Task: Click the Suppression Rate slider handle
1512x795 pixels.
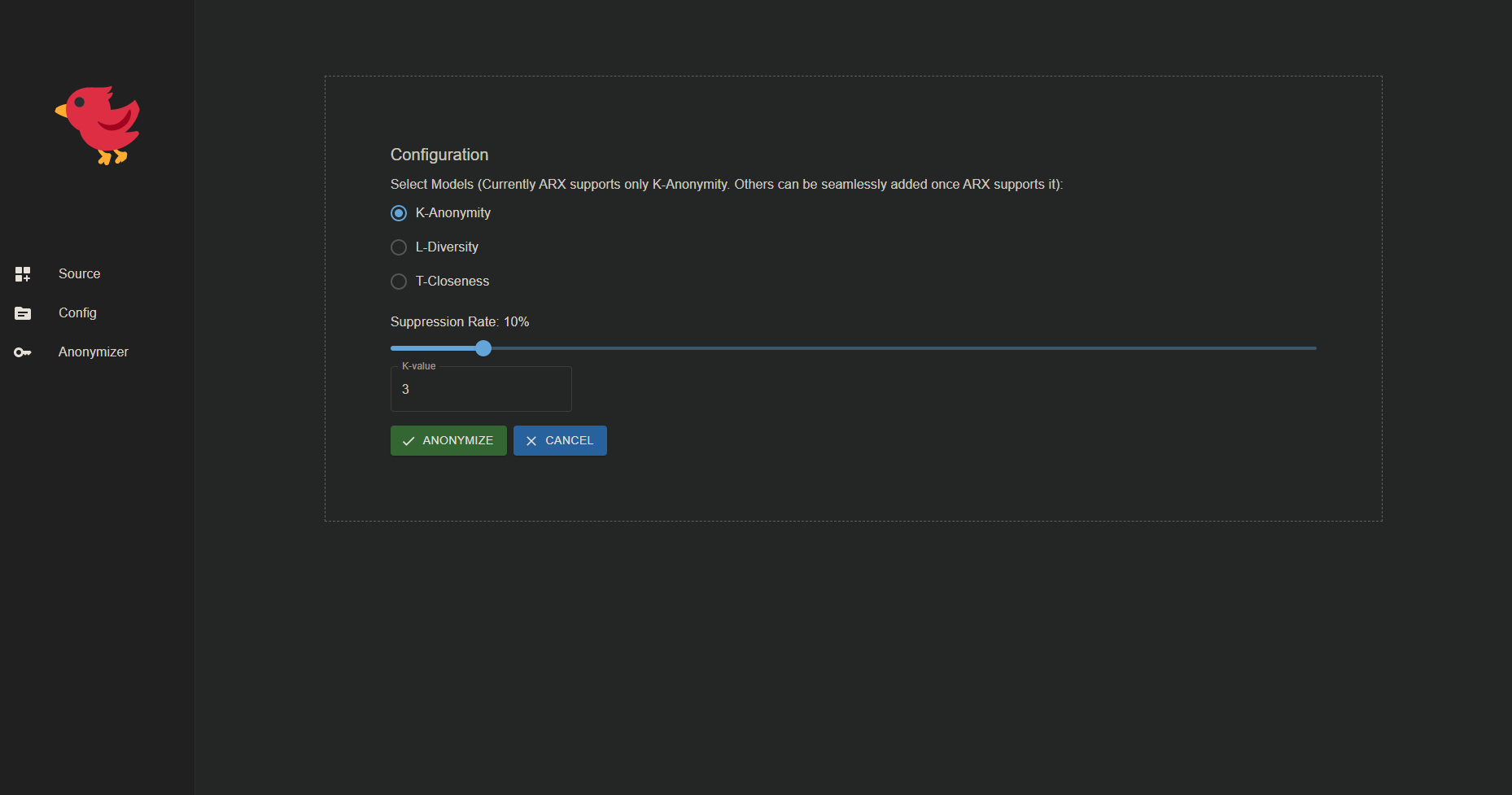Action: coord(483,348)
